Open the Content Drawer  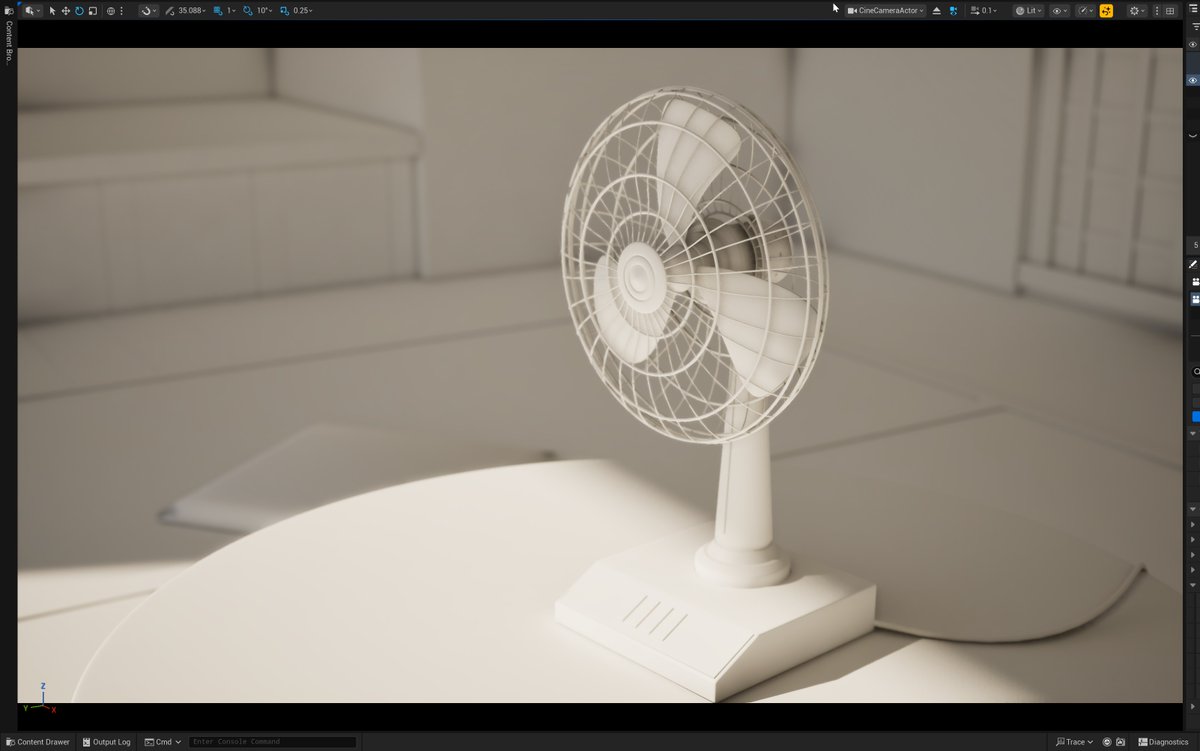(x=38, y=742)
